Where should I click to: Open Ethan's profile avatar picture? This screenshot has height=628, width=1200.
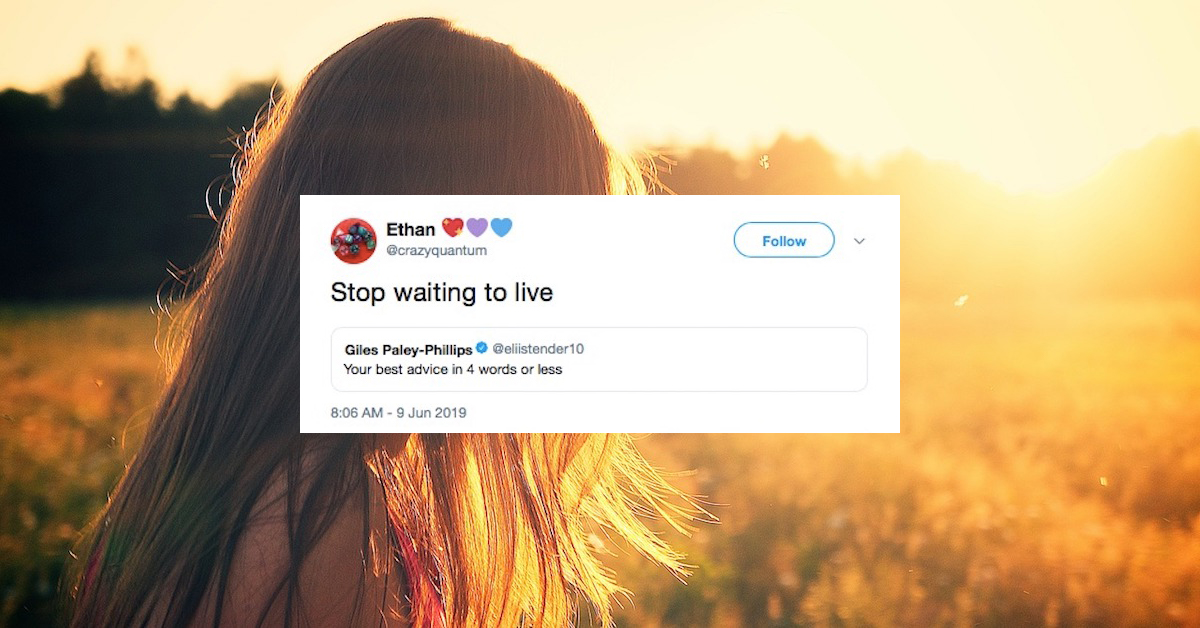(354, 240)
